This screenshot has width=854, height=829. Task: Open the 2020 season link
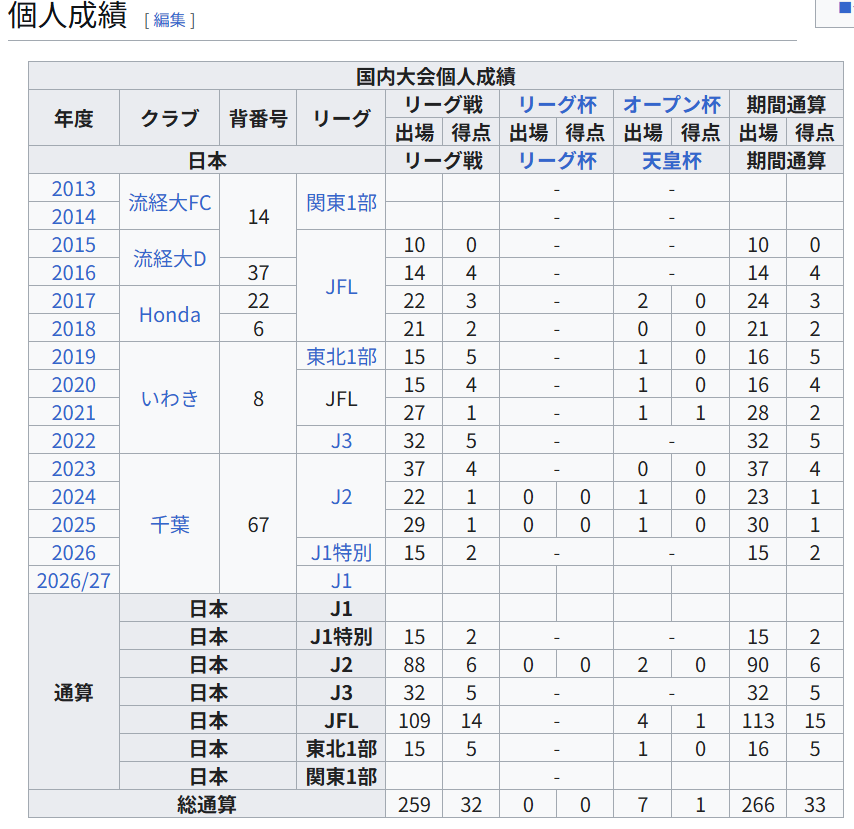point(74,385)
